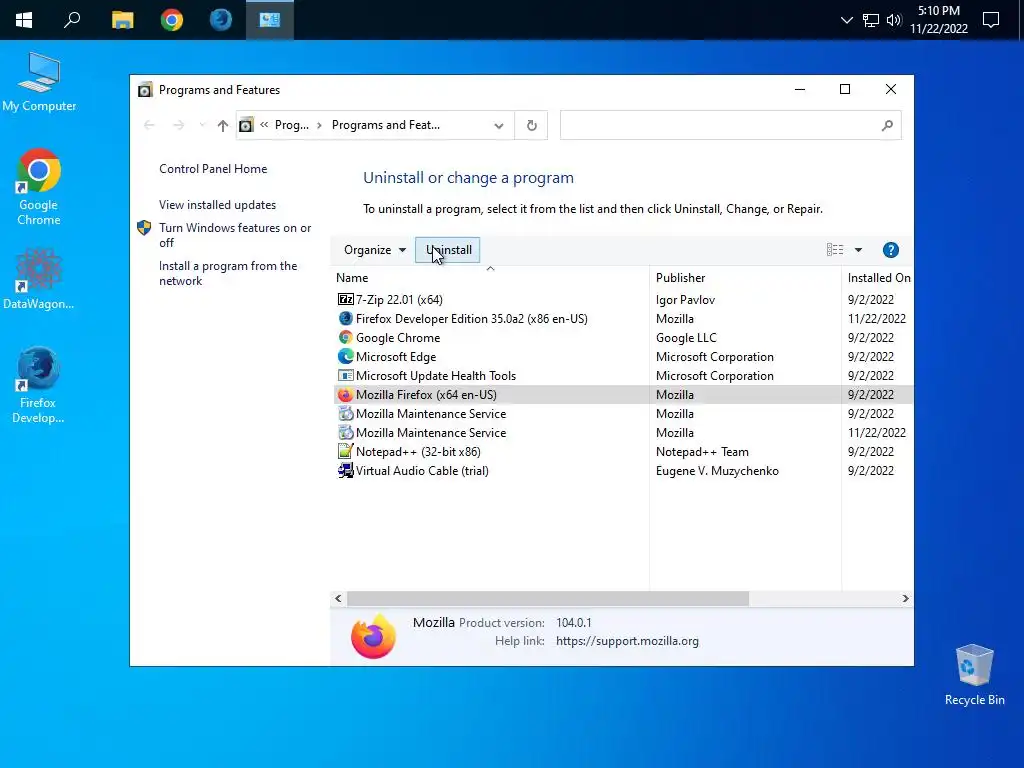Open the notification center icon
This screenshot has width=1024, height=768.
coord(991,20)
